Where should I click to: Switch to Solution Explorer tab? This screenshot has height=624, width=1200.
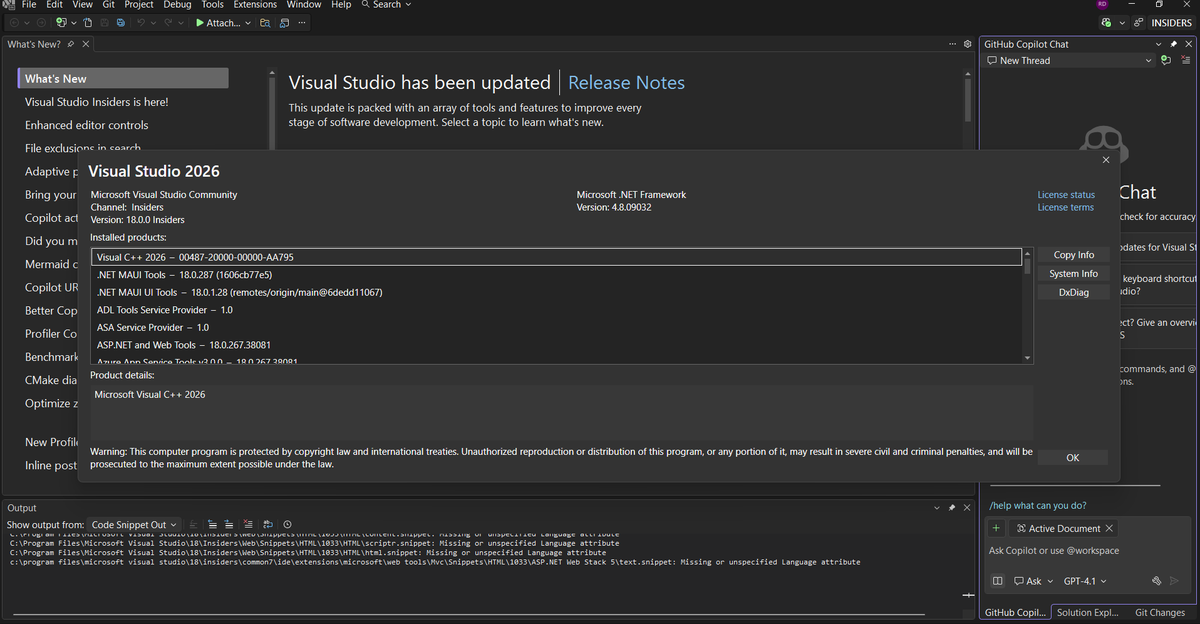(1088, 612)
